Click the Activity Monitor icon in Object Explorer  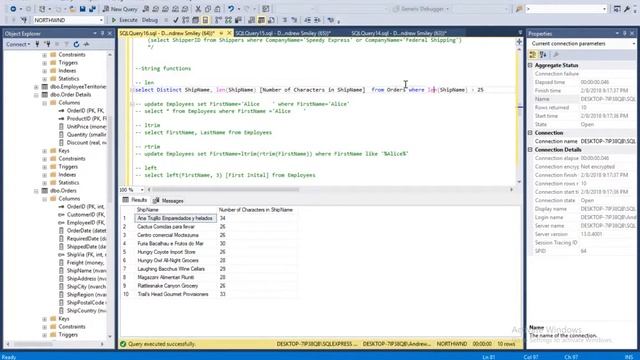tap(86, 44)
